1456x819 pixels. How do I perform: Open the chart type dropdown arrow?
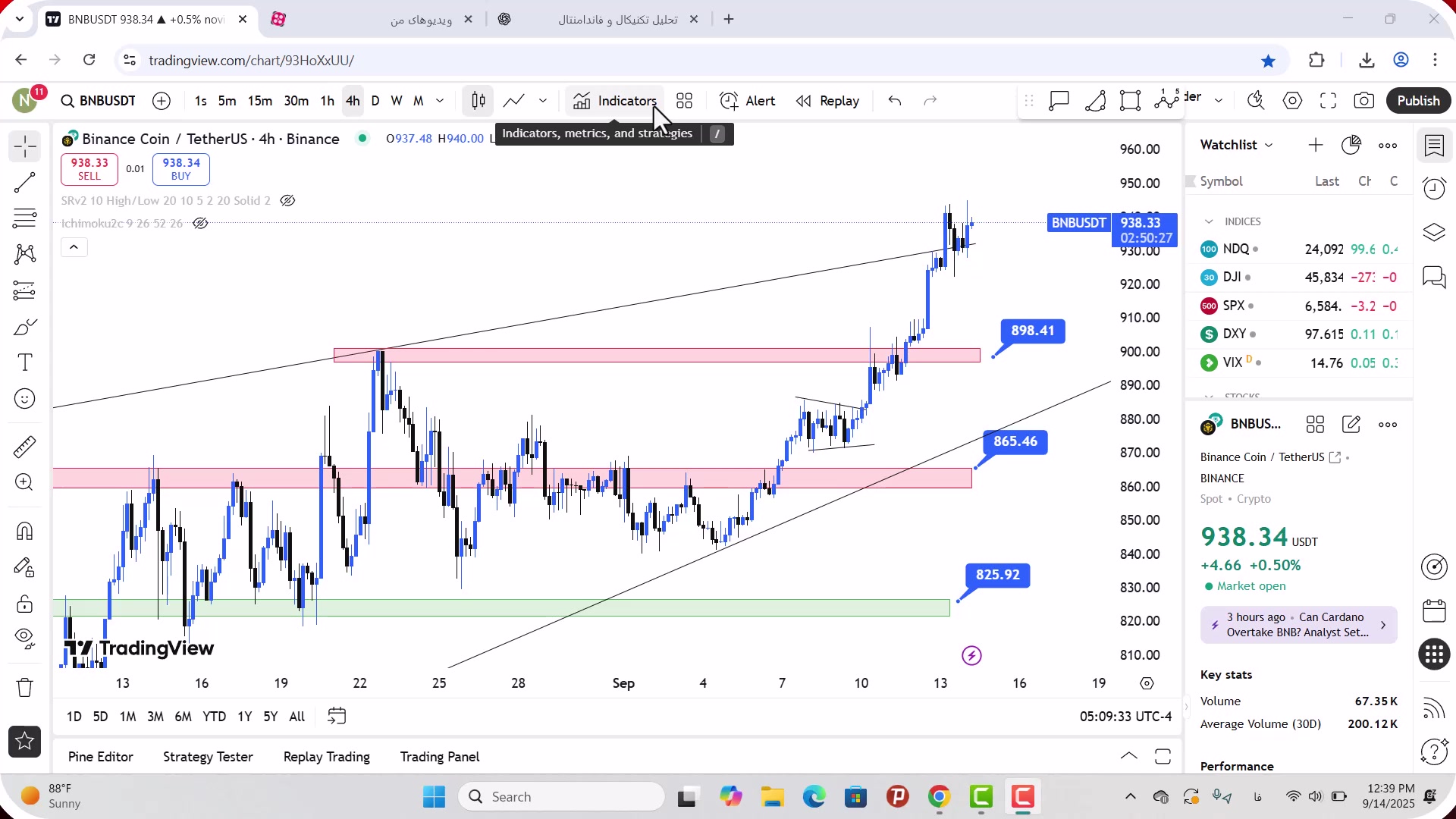coord(543,101)
